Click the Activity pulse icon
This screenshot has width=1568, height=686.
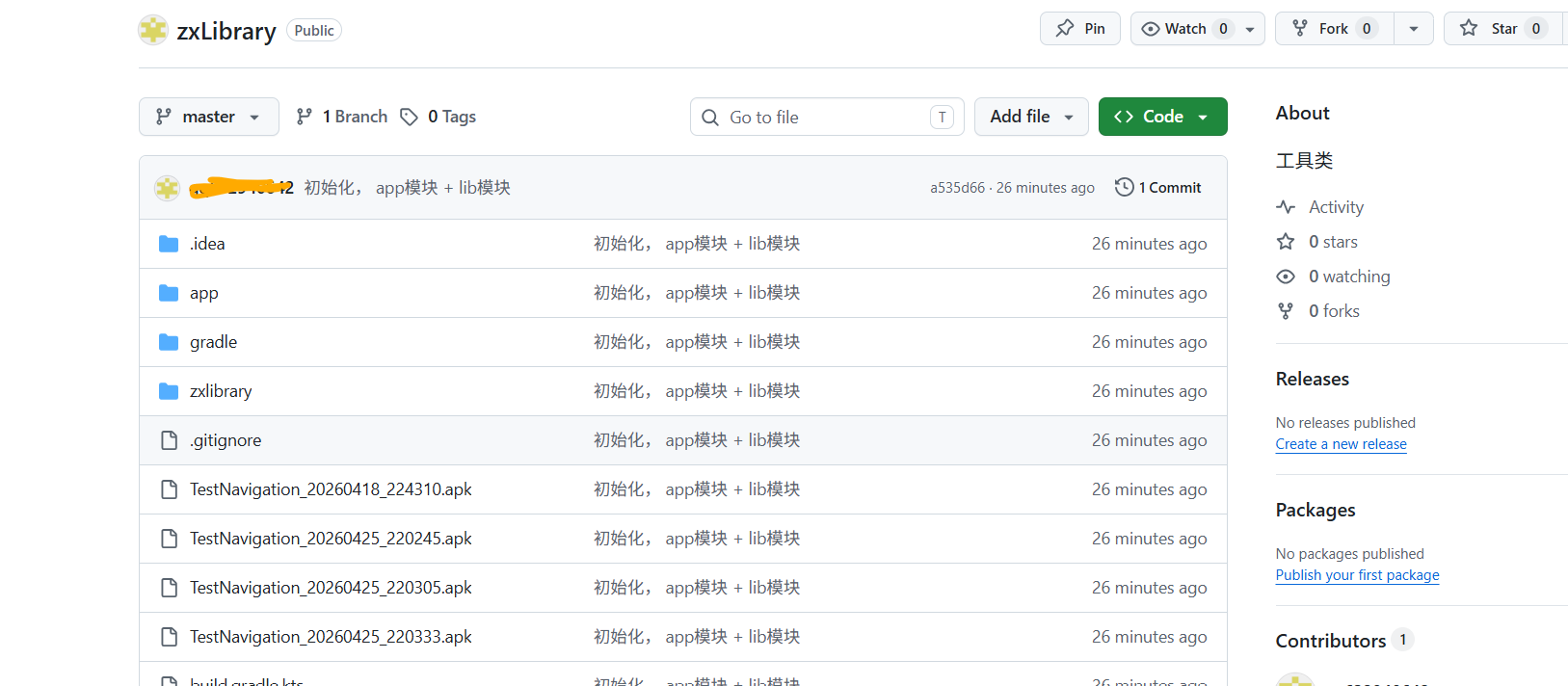pos(1286,207)
